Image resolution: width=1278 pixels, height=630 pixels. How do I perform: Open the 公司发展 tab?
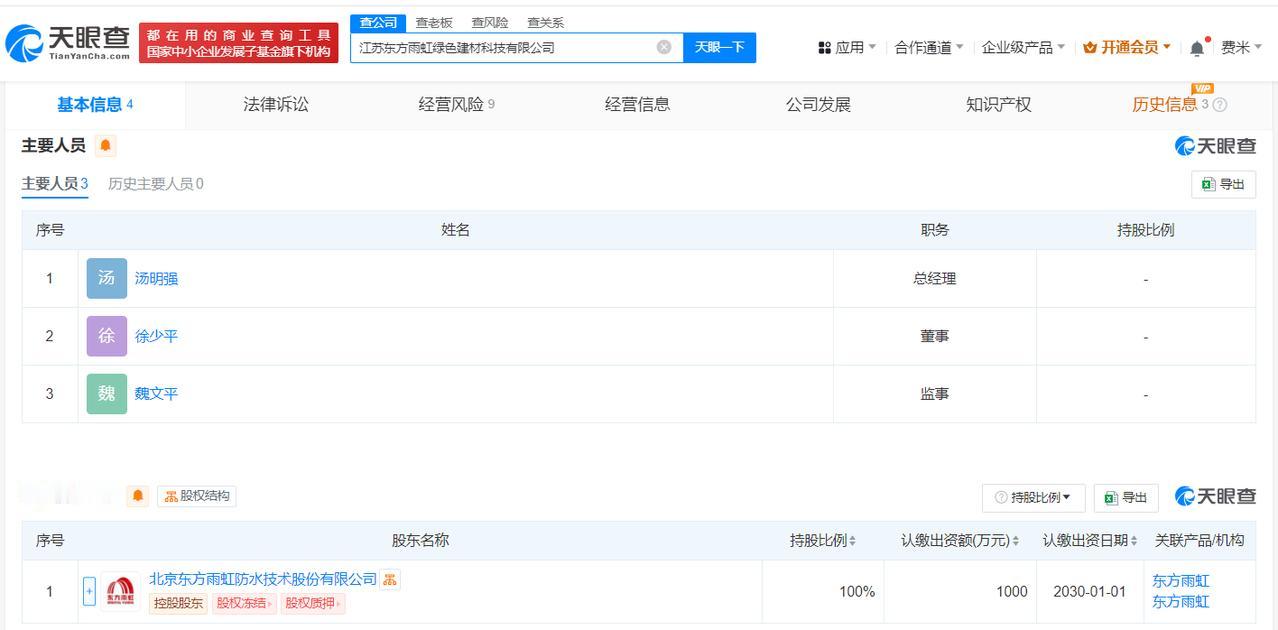[x=818, y=105]
